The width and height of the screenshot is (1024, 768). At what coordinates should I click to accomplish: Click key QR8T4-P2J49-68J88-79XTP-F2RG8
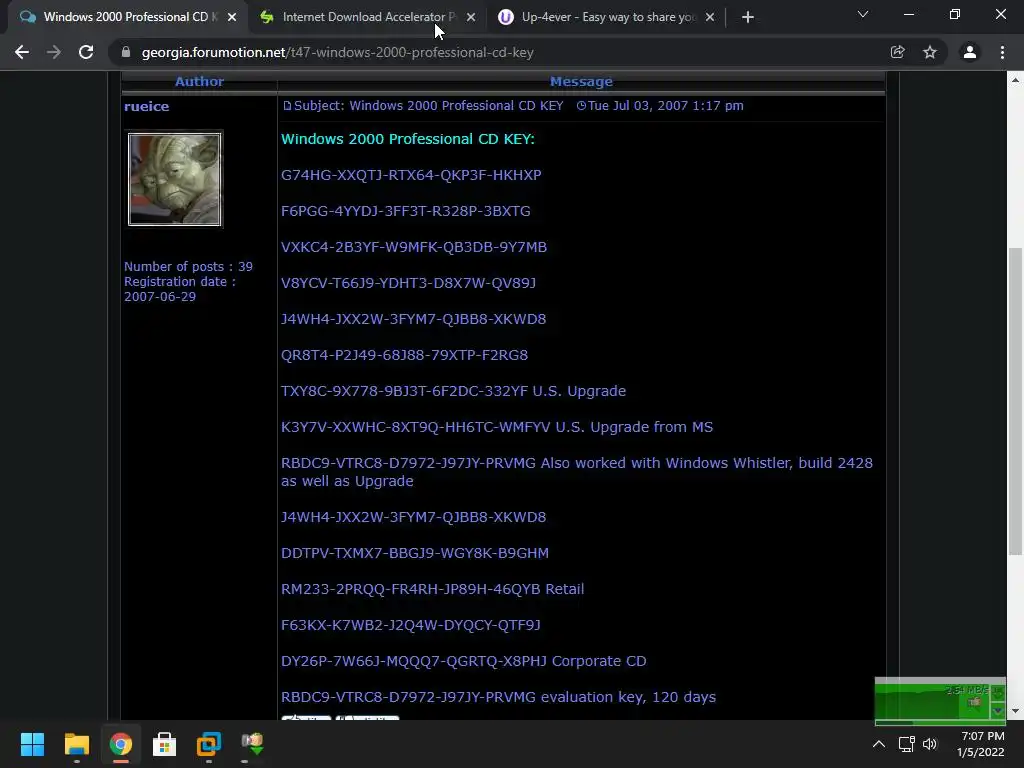[x=404, y=355]
